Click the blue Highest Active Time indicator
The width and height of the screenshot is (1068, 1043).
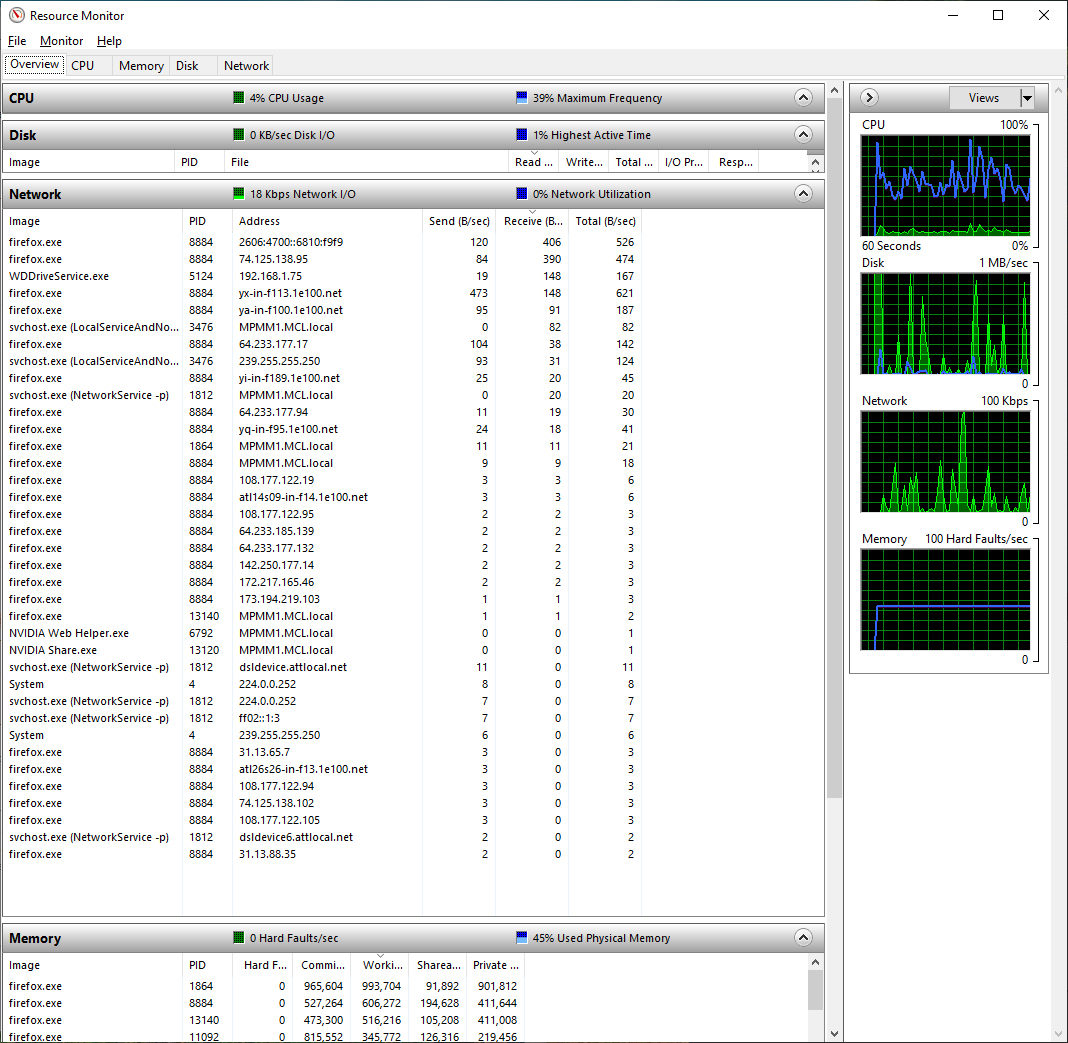(522, 134)
